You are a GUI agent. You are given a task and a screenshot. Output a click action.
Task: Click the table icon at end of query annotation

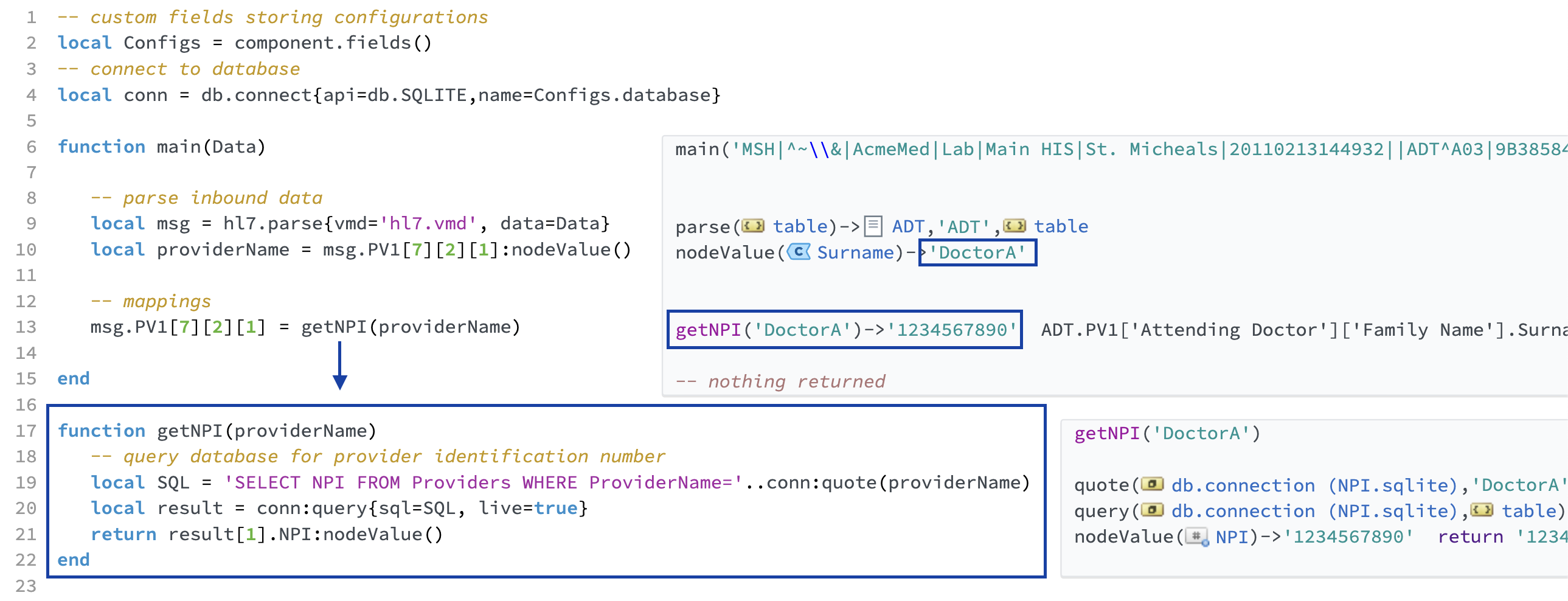pyautogui.click(x=1482, y=510)
